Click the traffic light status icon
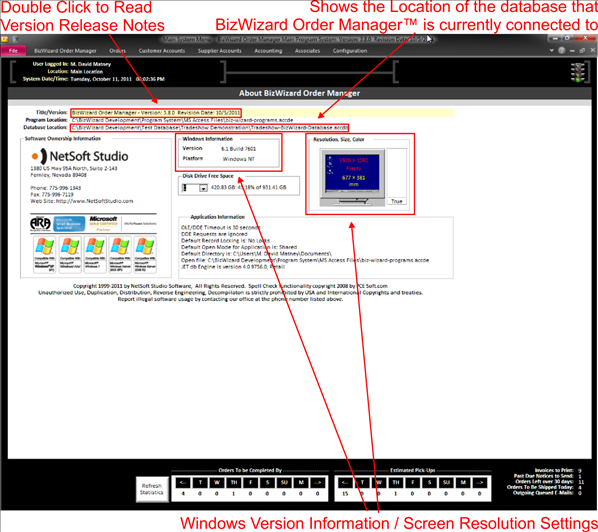The image size is (598, 532). tap(577, 72)
